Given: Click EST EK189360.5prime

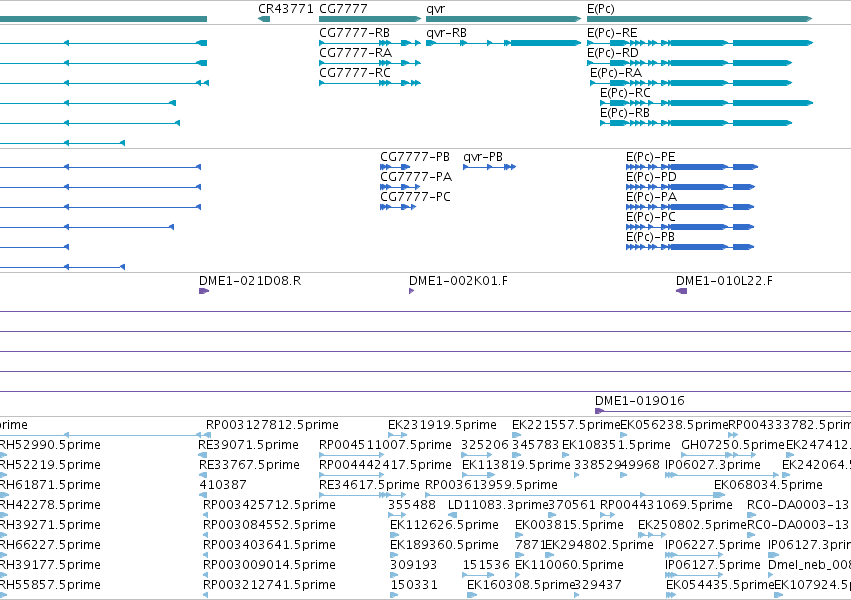Looking at the screenshot, I should 444,545.
